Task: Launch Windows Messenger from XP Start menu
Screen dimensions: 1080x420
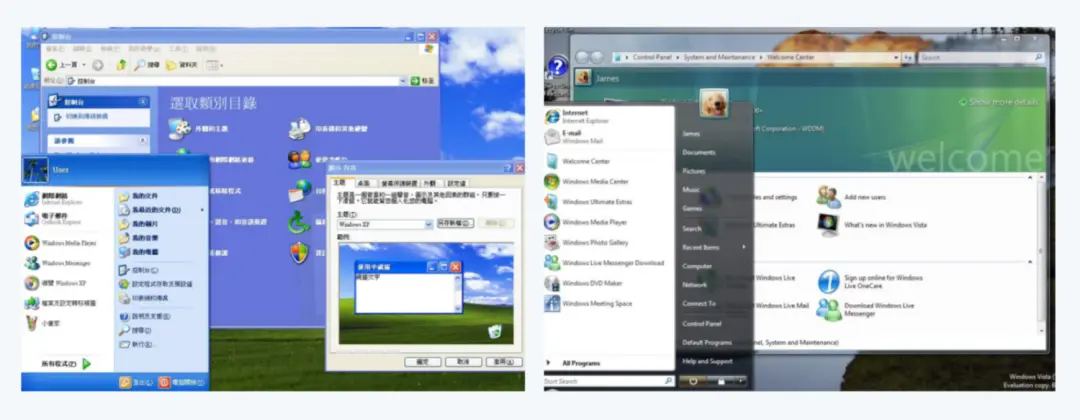Action: coord(59,263)
